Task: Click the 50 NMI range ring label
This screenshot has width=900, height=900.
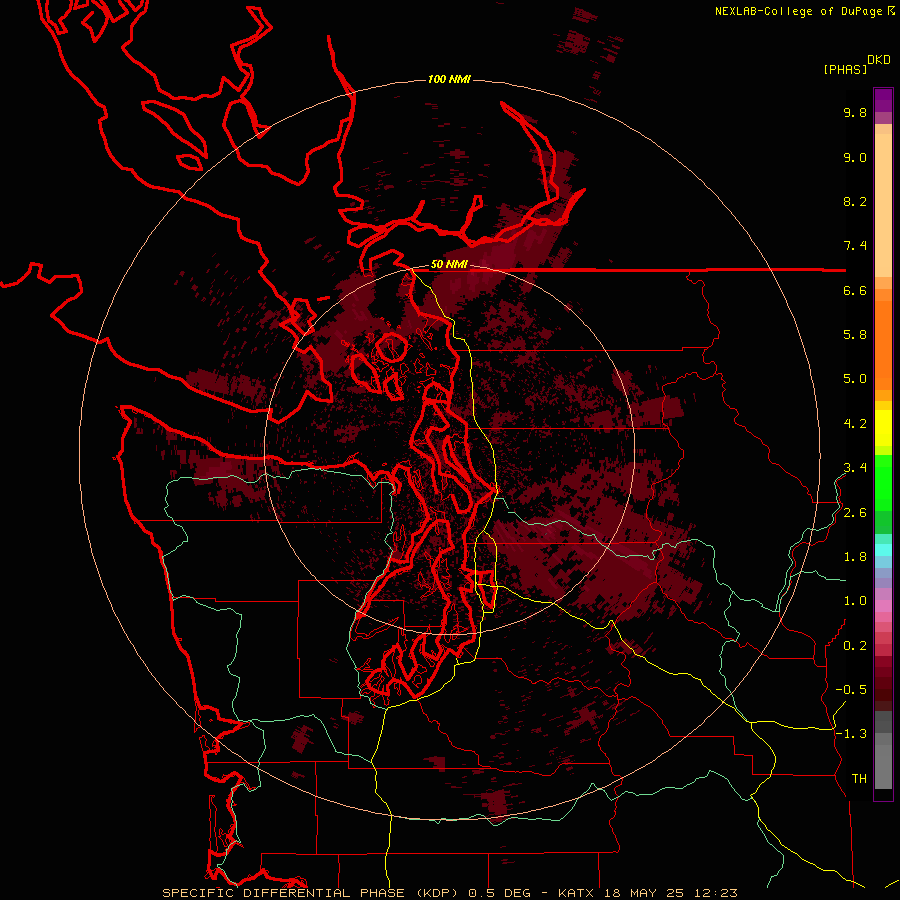Action: [x=449, y=265]
